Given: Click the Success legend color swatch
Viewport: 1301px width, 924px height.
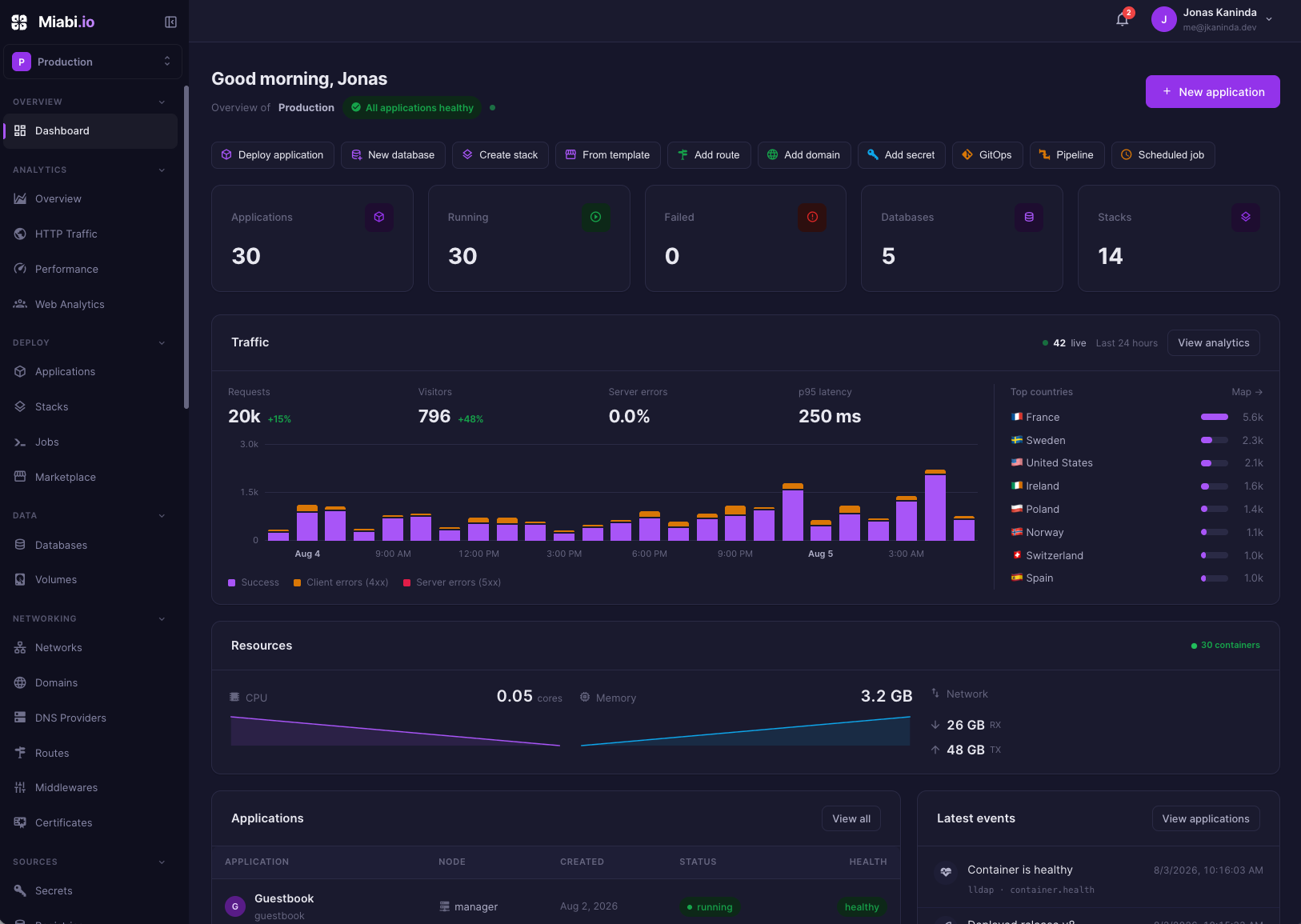Looking at the screenshot, I should 232,582.
